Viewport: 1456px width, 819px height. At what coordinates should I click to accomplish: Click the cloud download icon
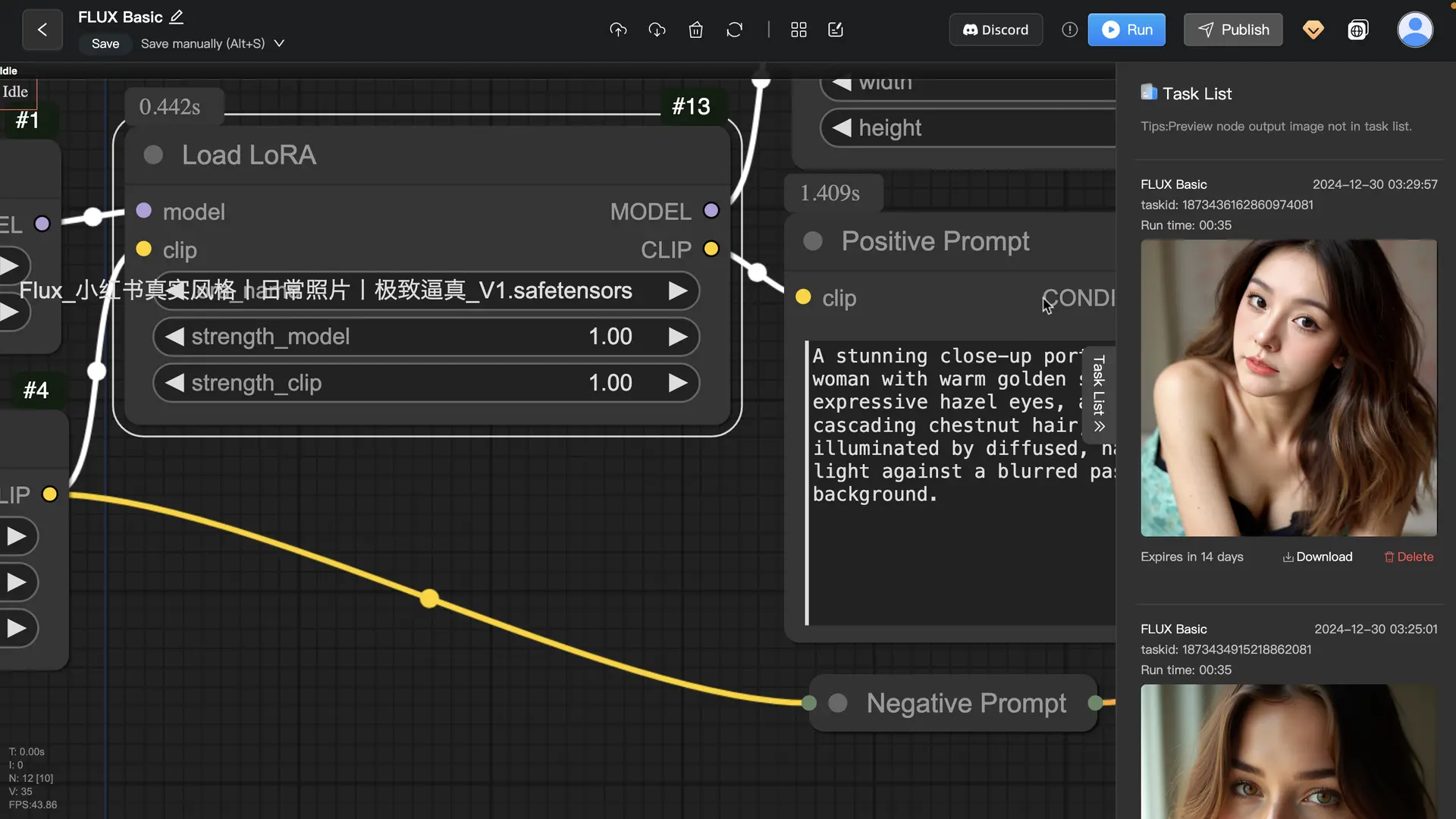pyautogui.click(x=657, y=30)
